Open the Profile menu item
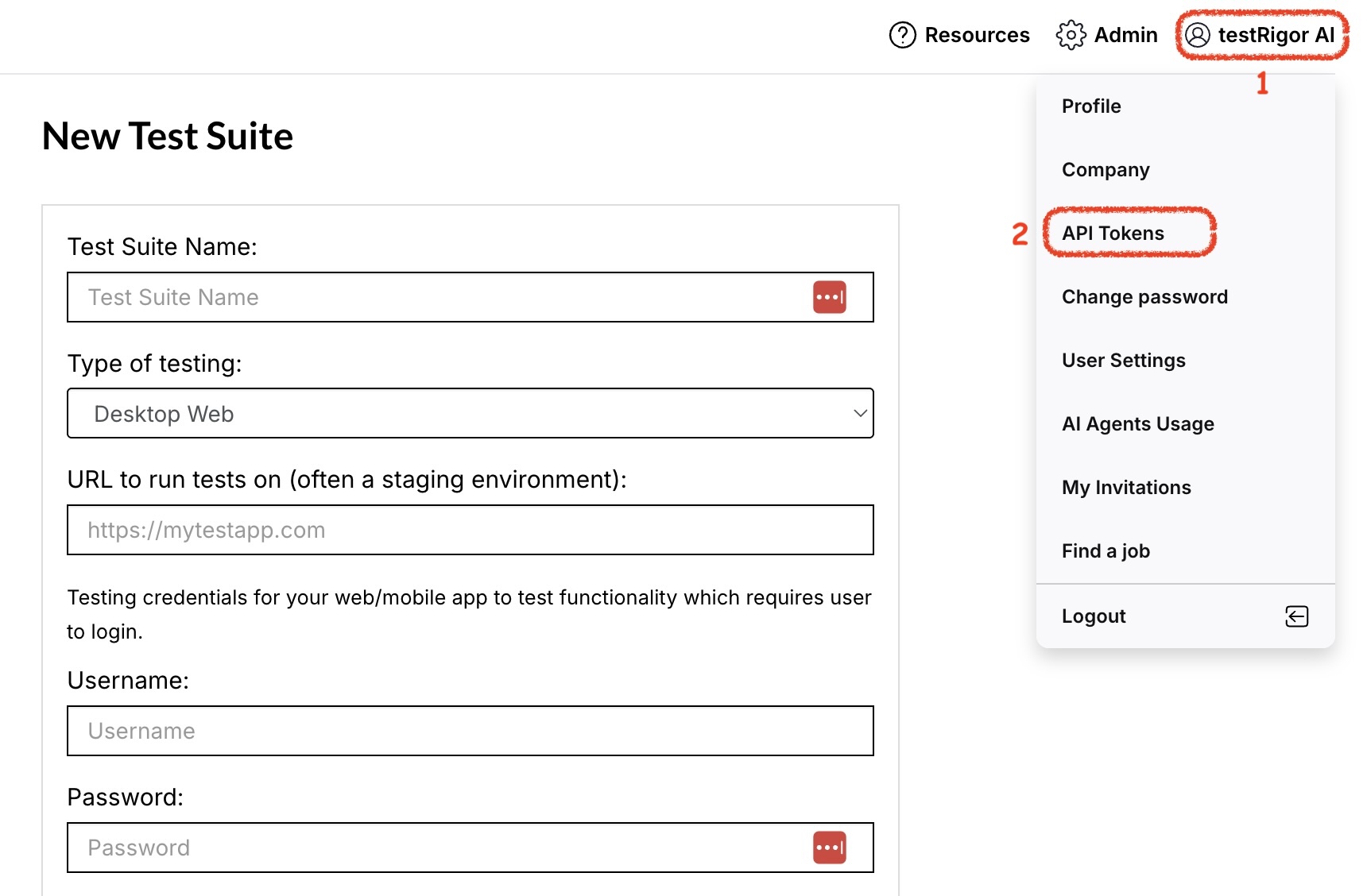The image size is (1367, 896). (x=1091, y=106)
